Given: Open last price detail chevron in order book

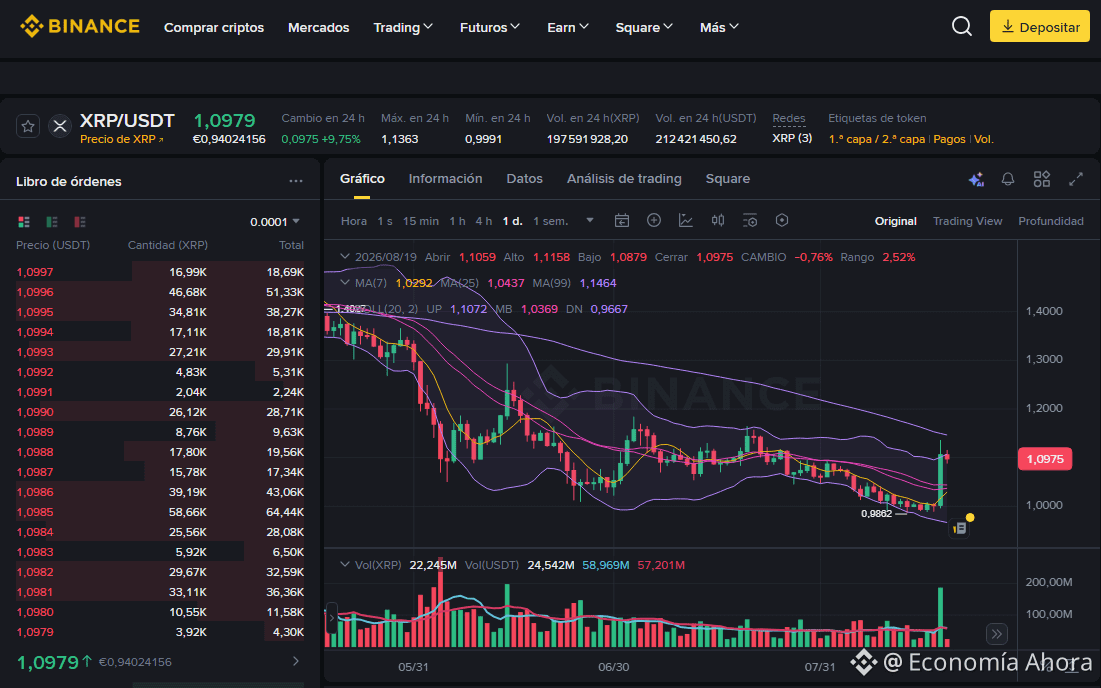Looking at the screenshot, I should (296, 661).
